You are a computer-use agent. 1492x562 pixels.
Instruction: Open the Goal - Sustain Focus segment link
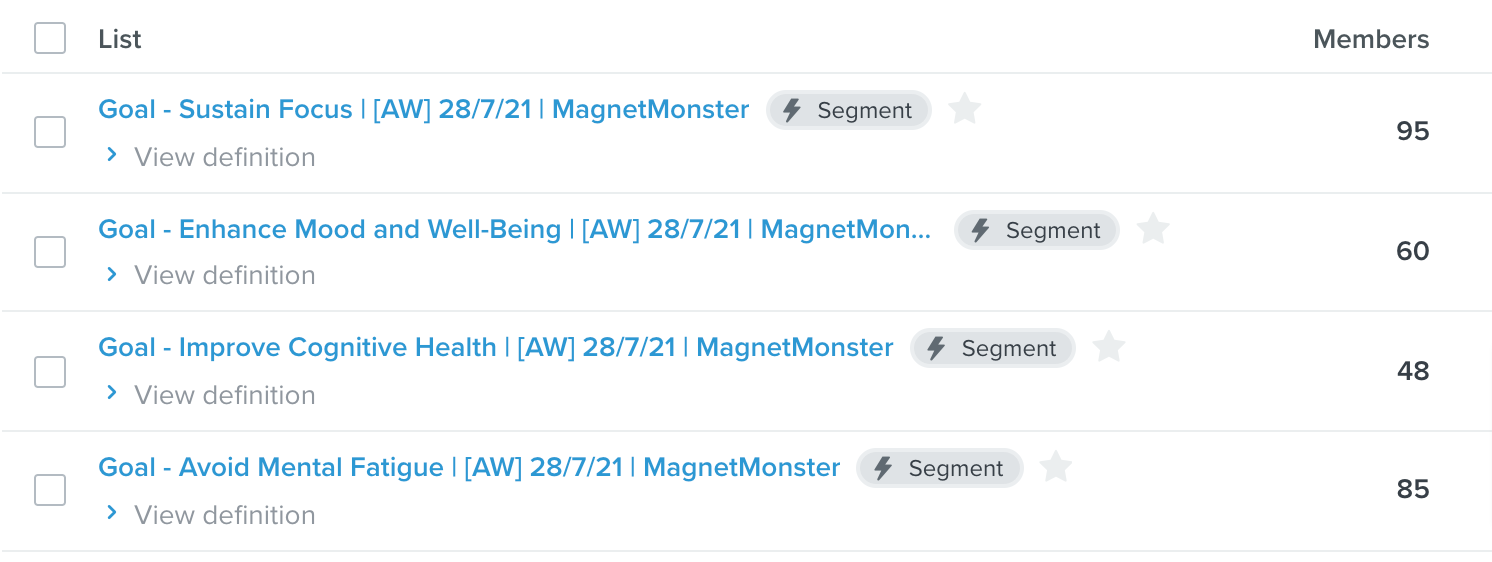[424, 109]
